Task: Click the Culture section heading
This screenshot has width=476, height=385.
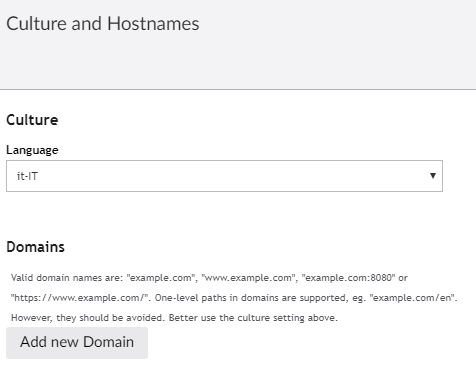Action: click(32, 120)
